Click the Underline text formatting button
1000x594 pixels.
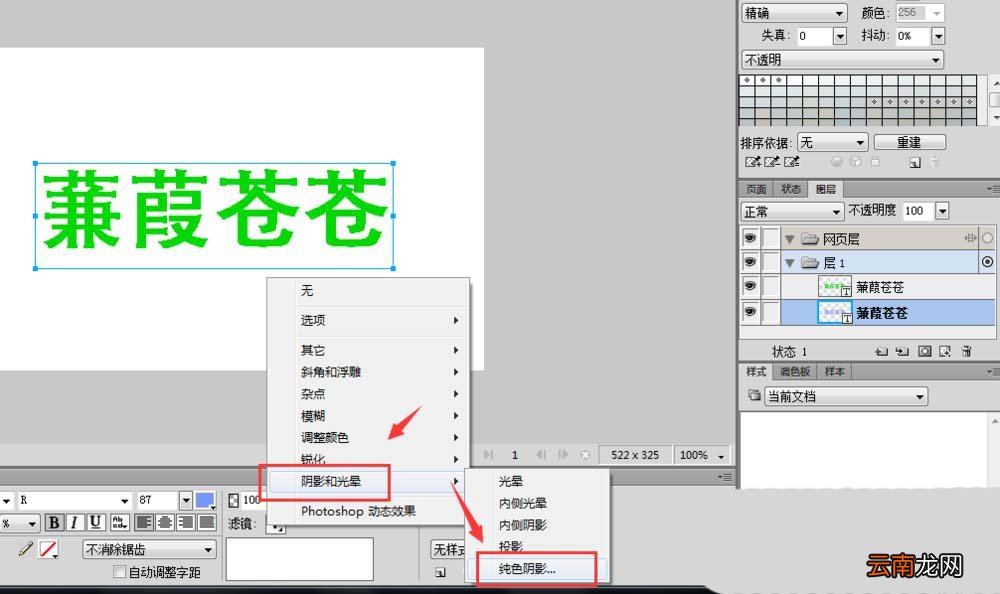pos(95,523)
